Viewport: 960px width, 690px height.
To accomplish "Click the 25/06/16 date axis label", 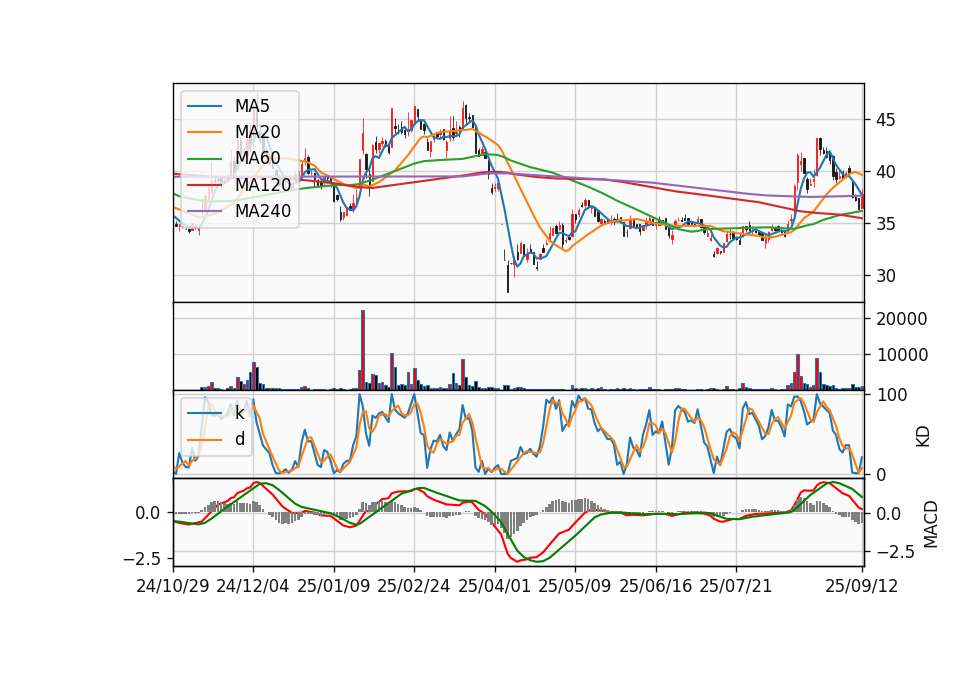I will click(x=656, y=586).
